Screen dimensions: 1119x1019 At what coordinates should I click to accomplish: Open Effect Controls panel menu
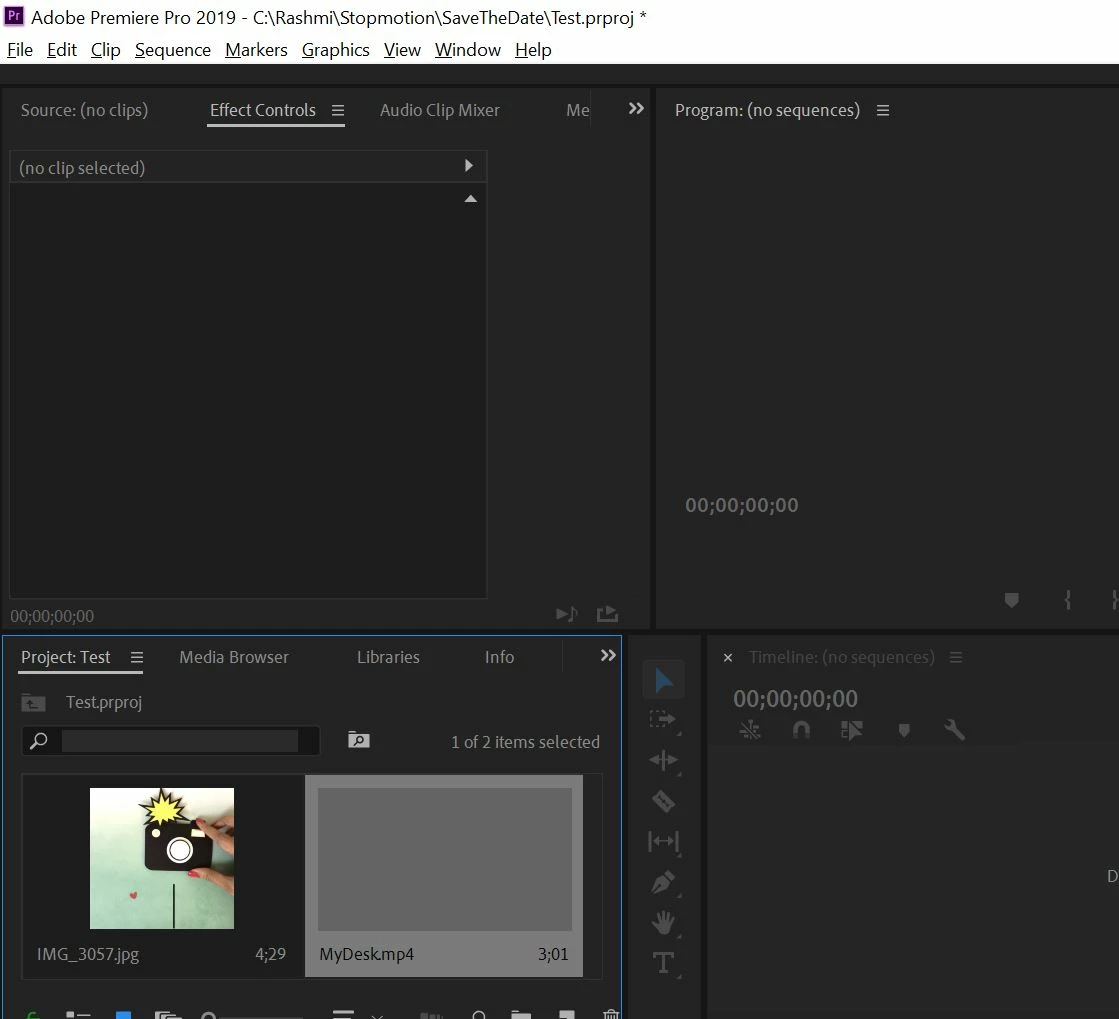[338, 111]
